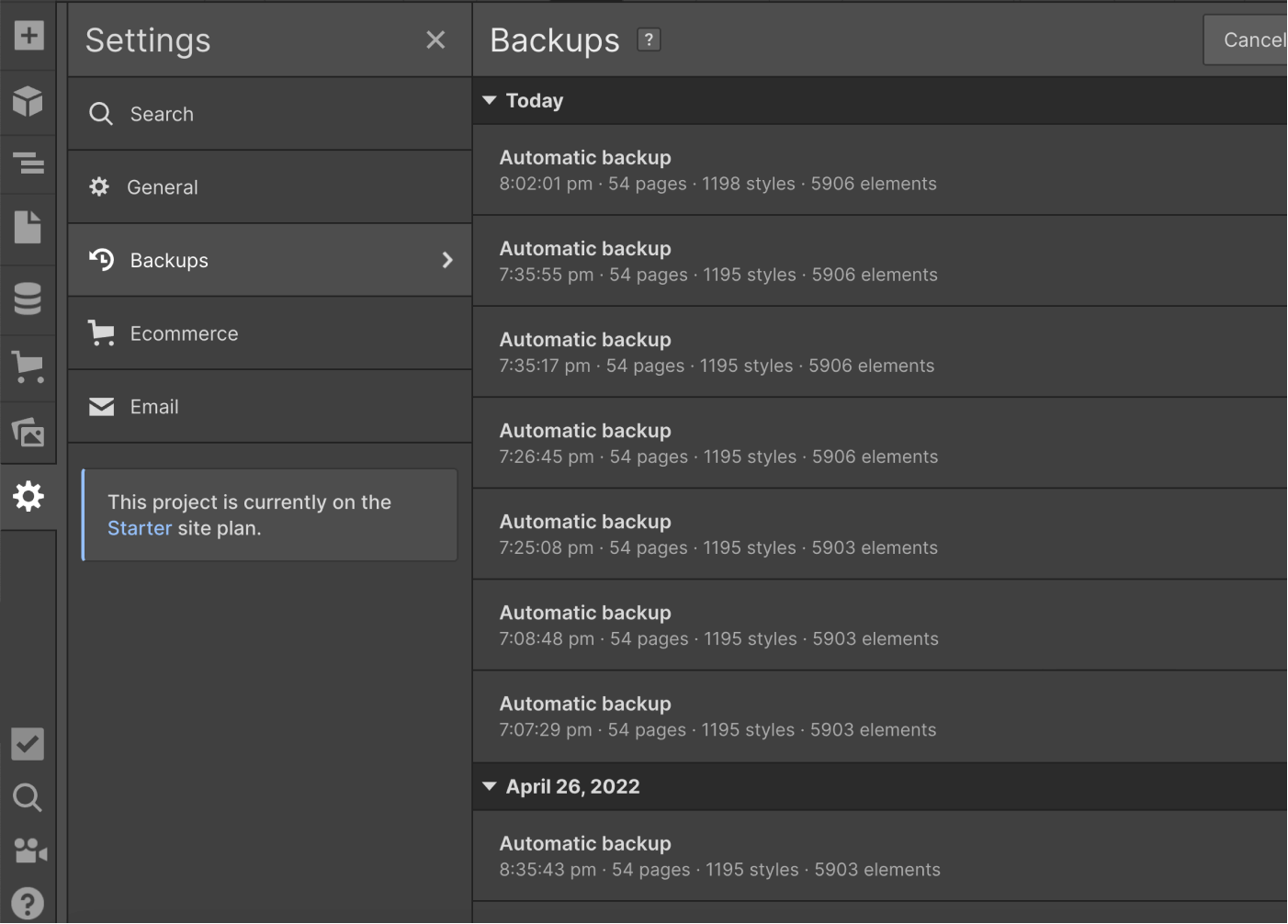Open the Audit checkmark panel
1288x924 pixels.
click(x=28, y=744)
